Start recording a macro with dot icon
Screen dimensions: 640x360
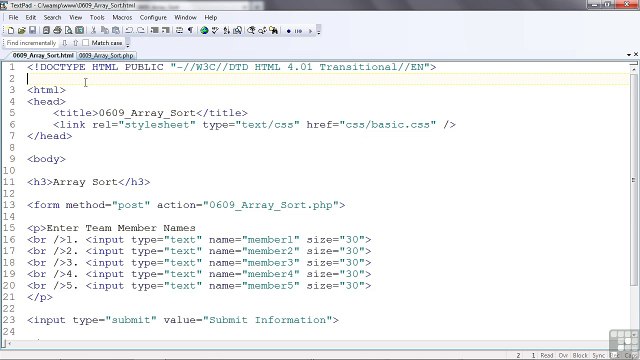click(289, 31)
